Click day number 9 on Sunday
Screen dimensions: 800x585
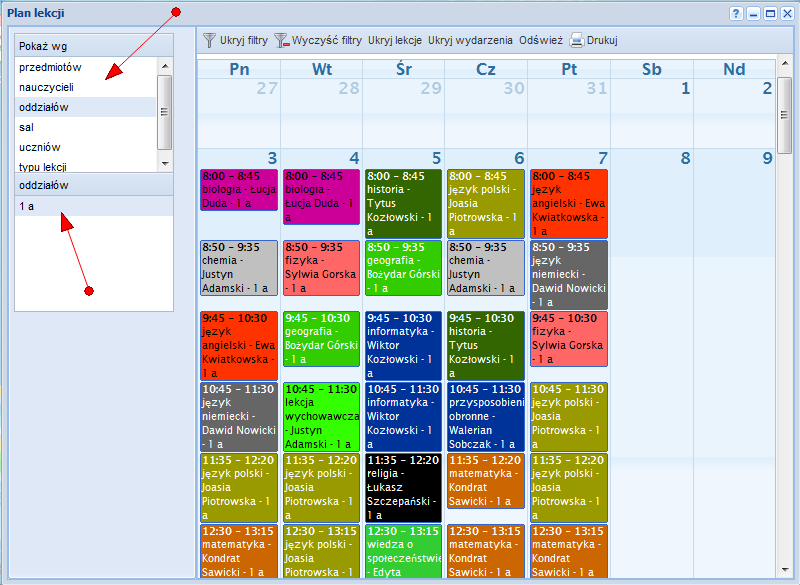[767, 158]
